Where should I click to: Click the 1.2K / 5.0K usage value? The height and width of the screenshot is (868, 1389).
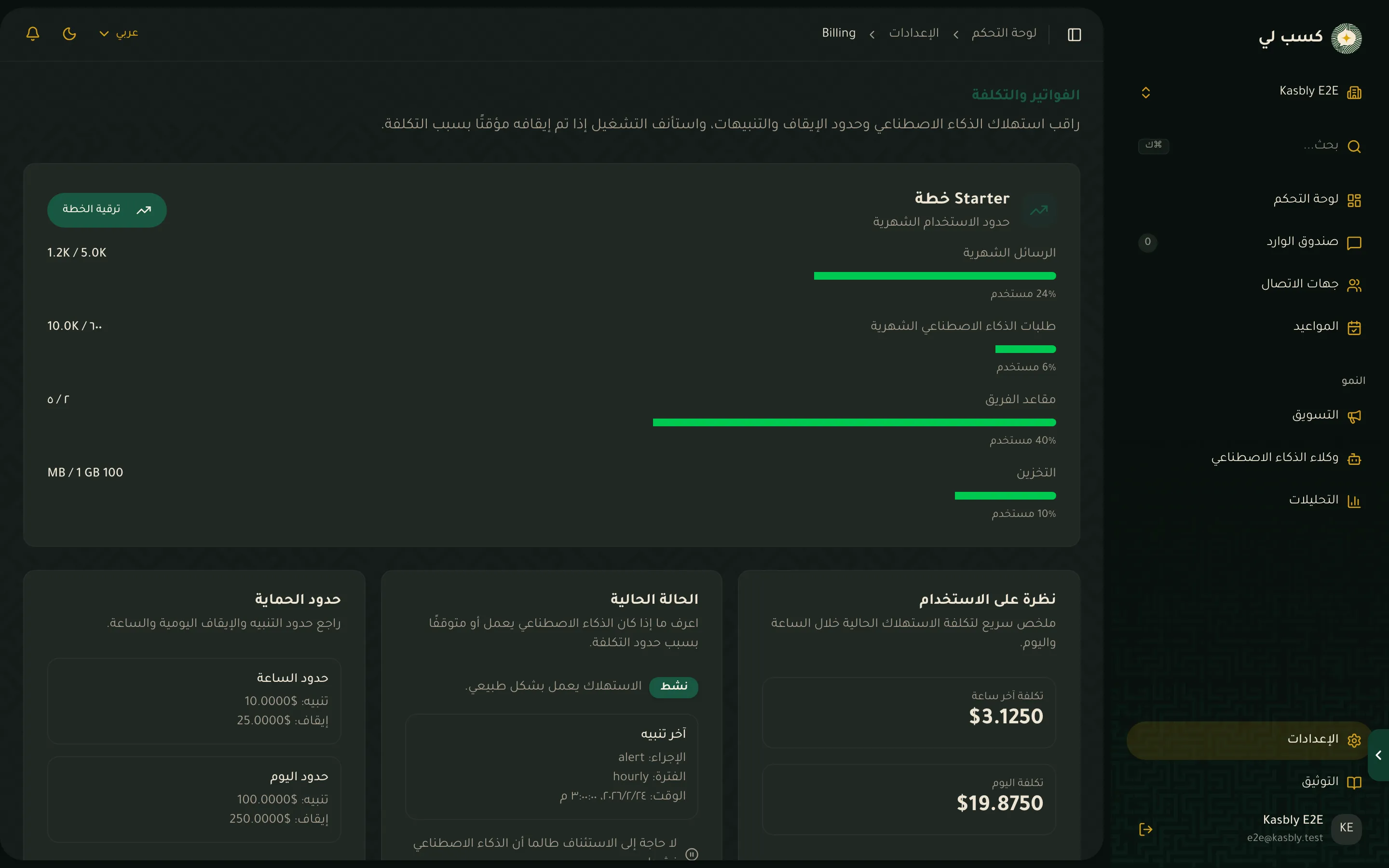click(77, 253)
